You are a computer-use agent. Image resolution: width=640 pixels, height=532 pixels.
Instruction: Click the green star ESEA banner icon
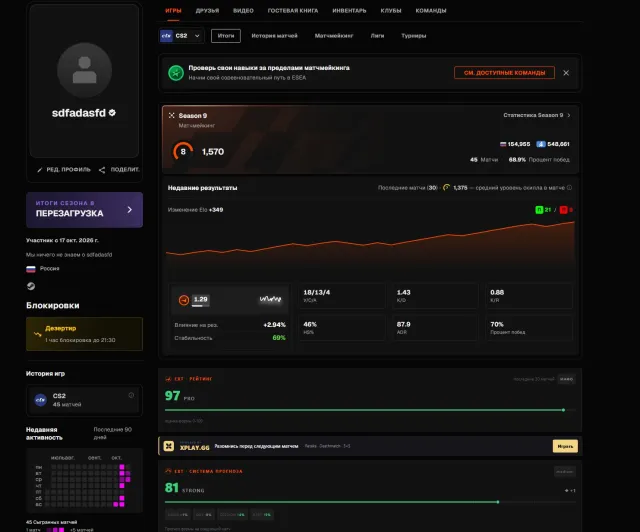coord(176,73)
